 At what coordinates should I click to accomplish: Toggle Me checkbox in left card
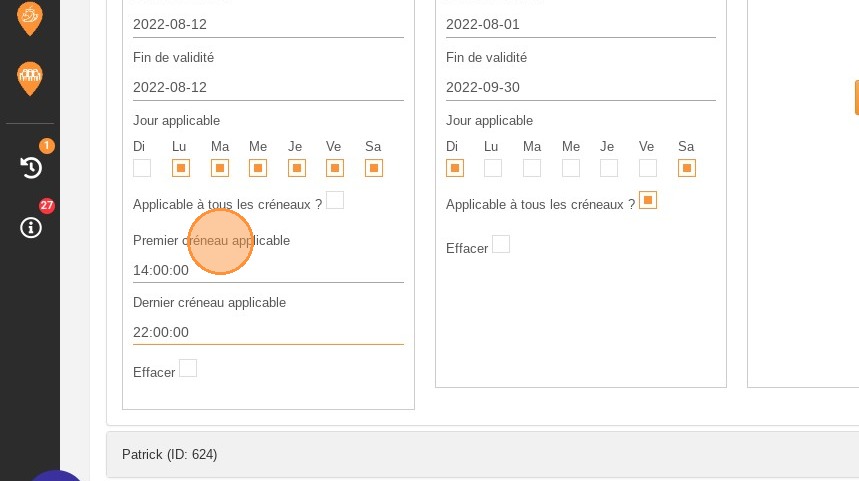point(258,168)
